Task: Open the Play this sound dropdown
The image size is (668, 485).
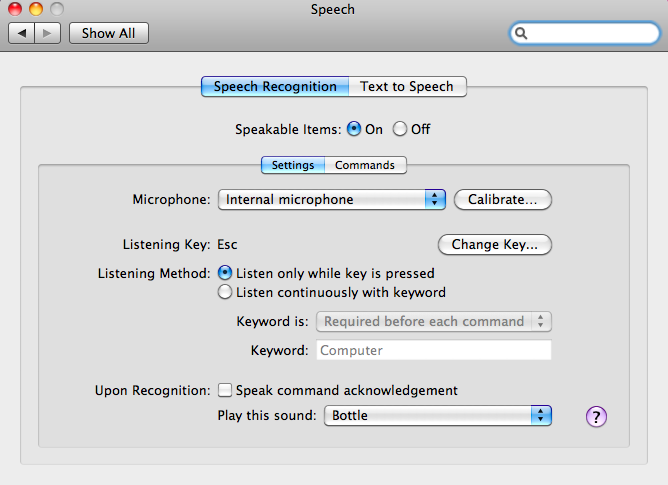Action: (x=437, y=415)
